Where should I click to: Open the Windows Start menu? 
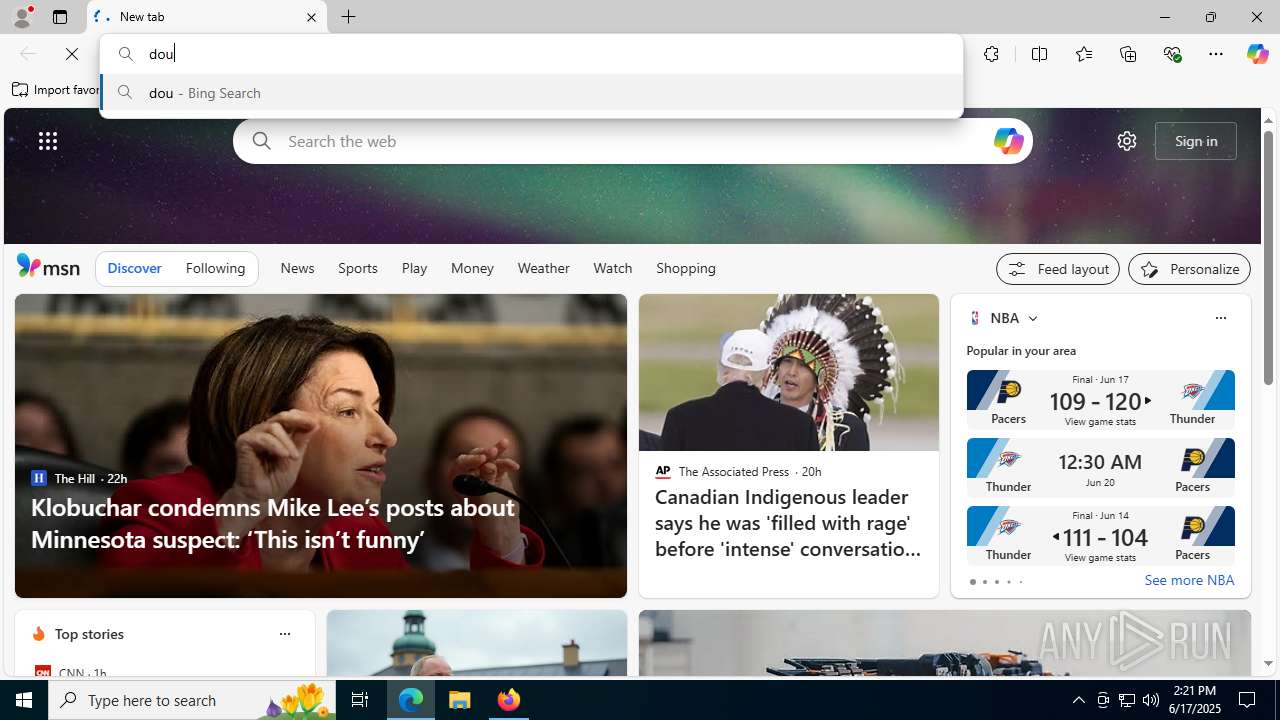point(24,700)
